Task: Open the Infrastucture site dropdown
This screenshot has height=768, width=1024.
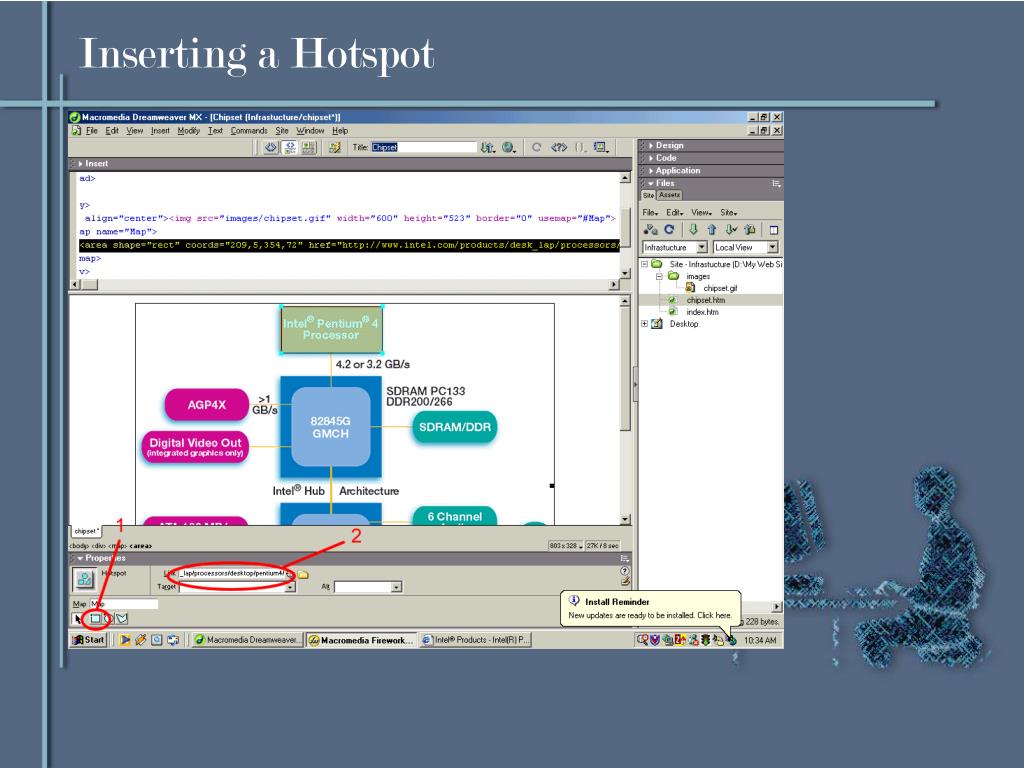Action: (702, 248)
